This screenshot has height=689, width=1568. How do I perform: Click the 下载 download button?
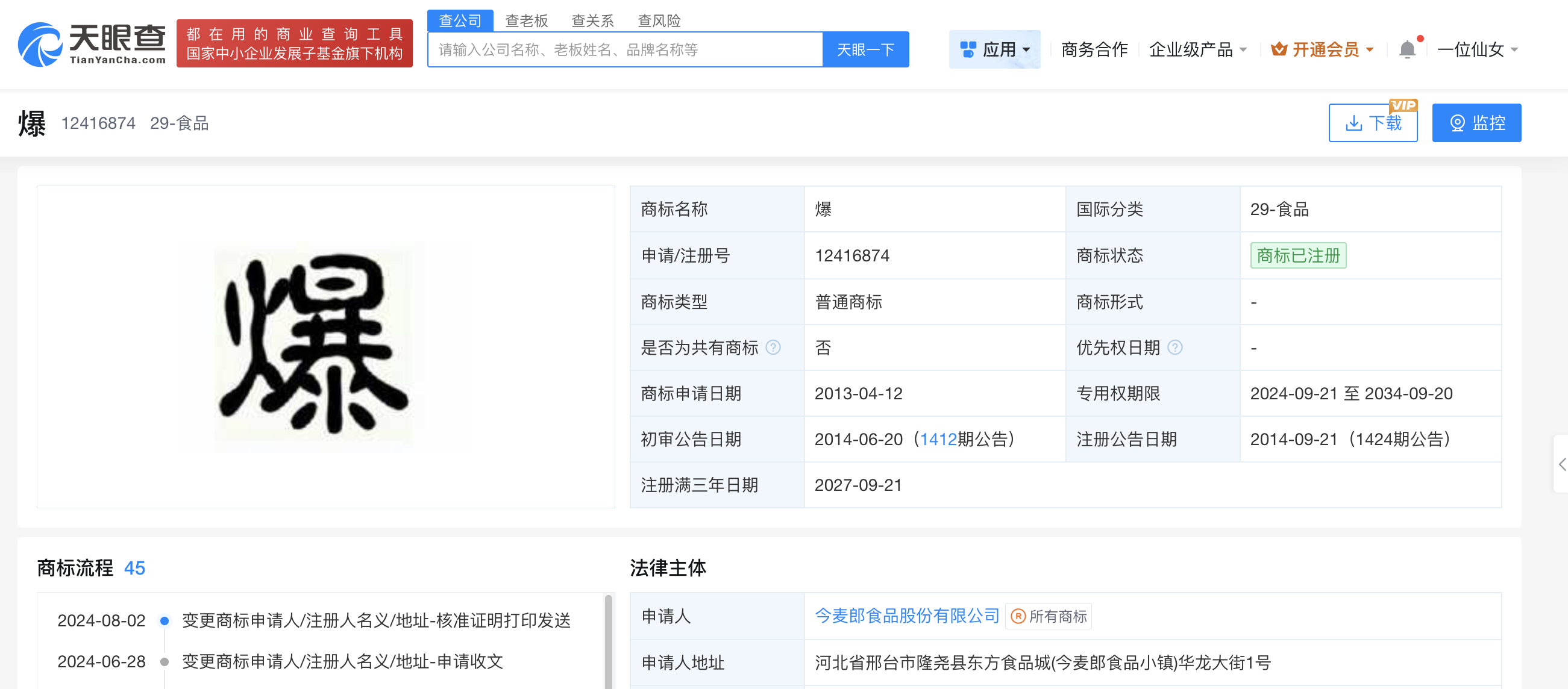tap(1373, 123)
